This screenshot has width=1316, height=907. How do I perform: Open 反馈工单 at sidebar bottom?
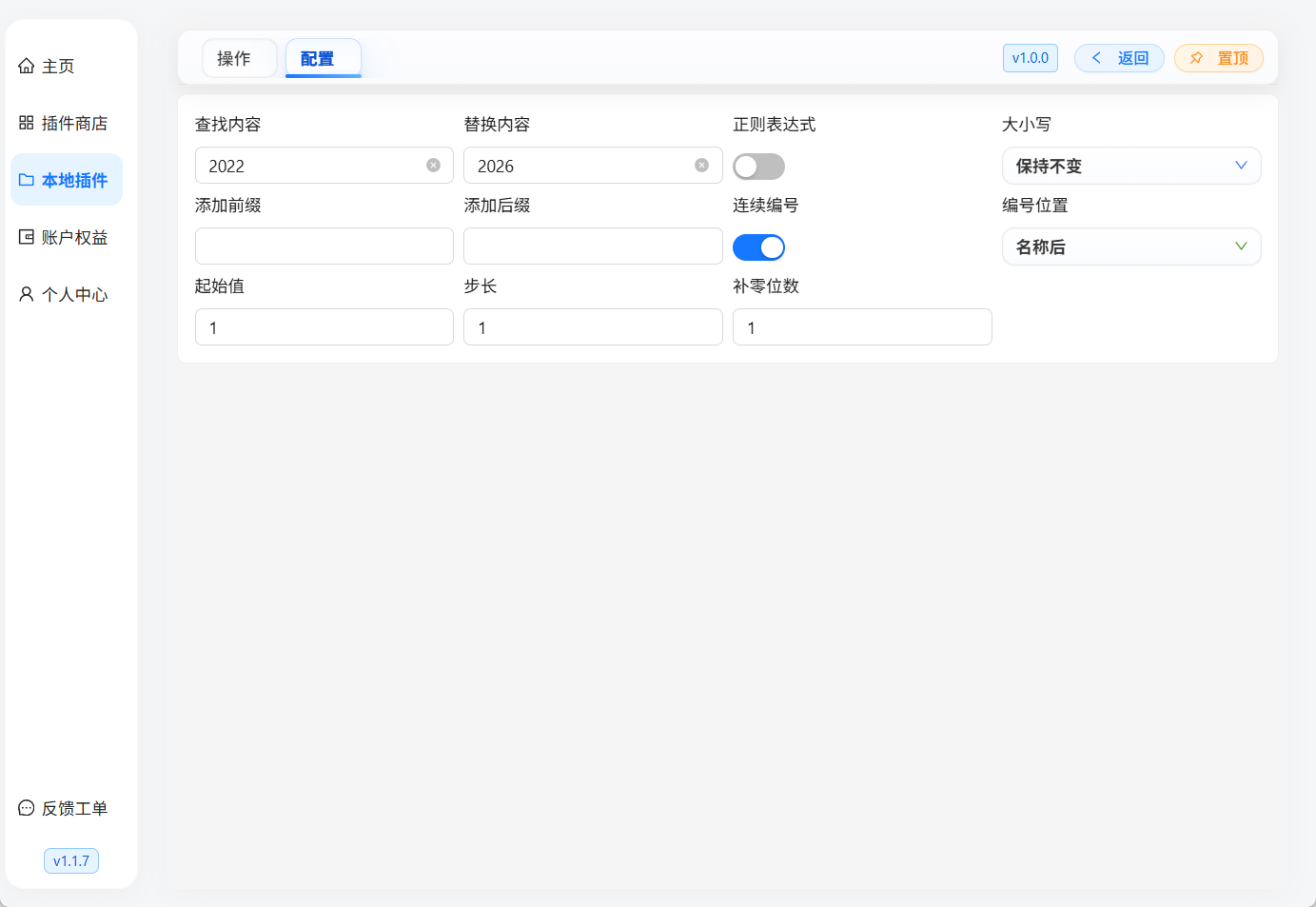(x=67, y=808)
